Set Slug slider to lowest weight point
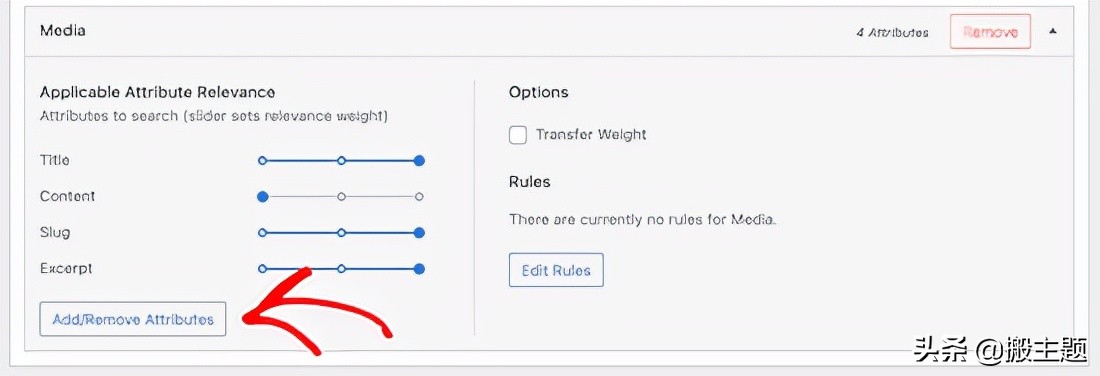Viewport: 1100px width, 376px height. pyautogui.click(x=262, y=232)
